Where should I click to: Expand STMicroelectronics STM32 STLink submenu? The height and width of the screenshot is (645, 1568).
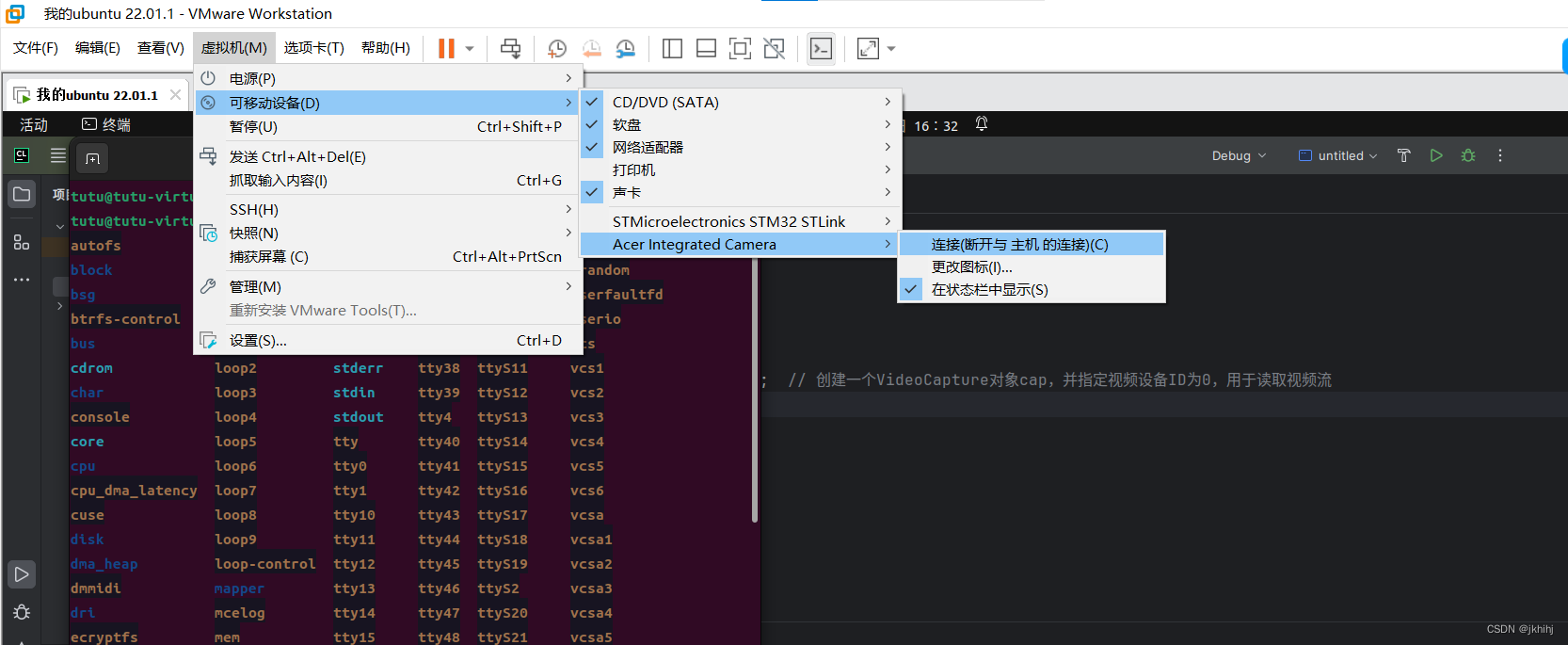coord(742,221)
